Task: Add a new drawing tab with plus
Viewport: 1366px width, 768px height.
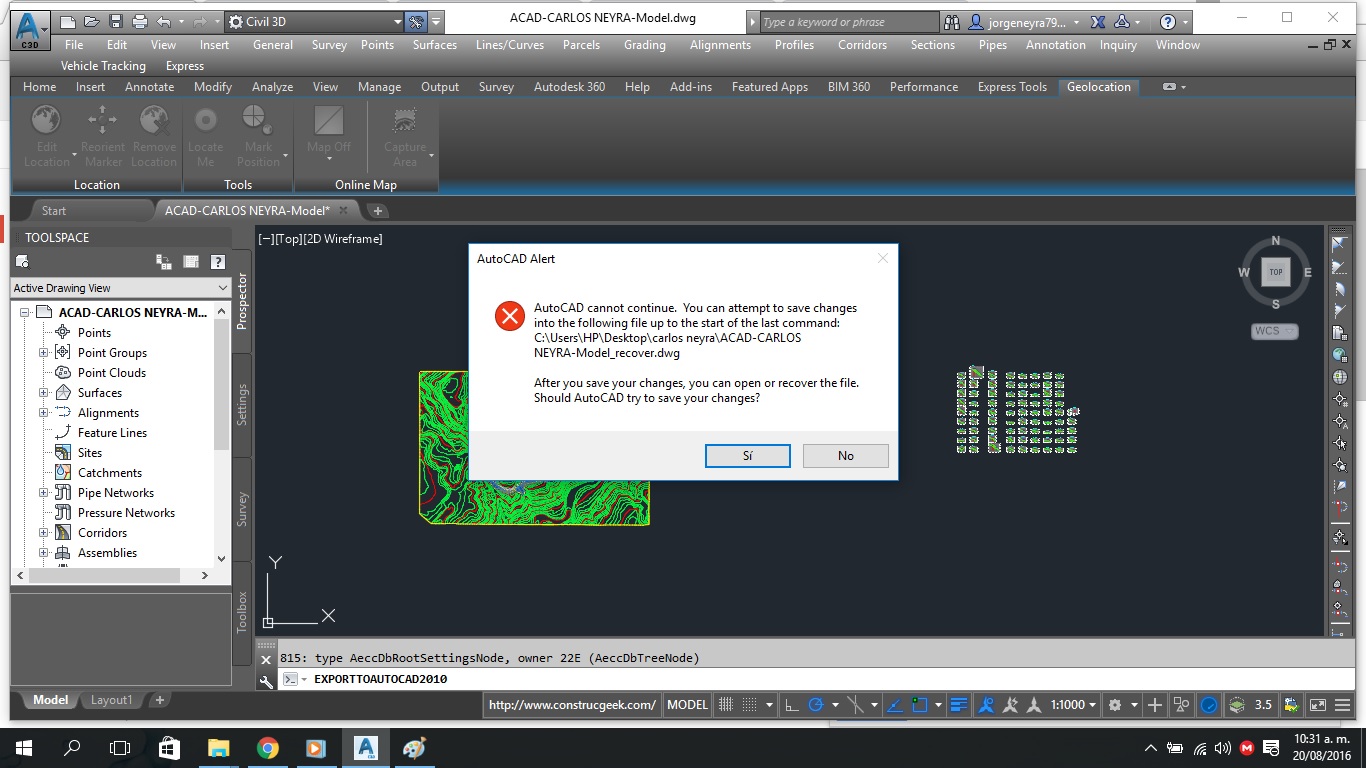Action: (377, 211)
